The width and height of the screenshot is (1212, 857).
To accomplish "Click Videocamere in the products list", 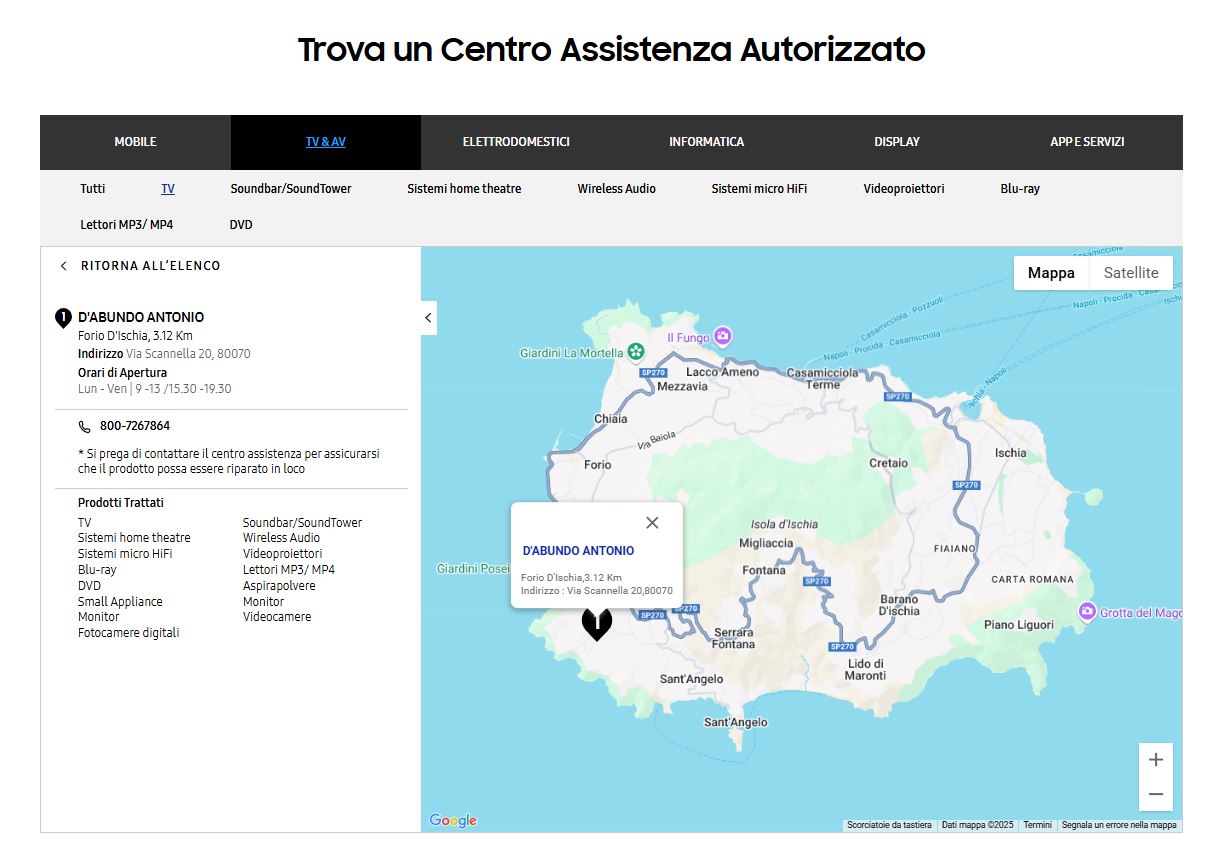I will click(x=277, y=617).
